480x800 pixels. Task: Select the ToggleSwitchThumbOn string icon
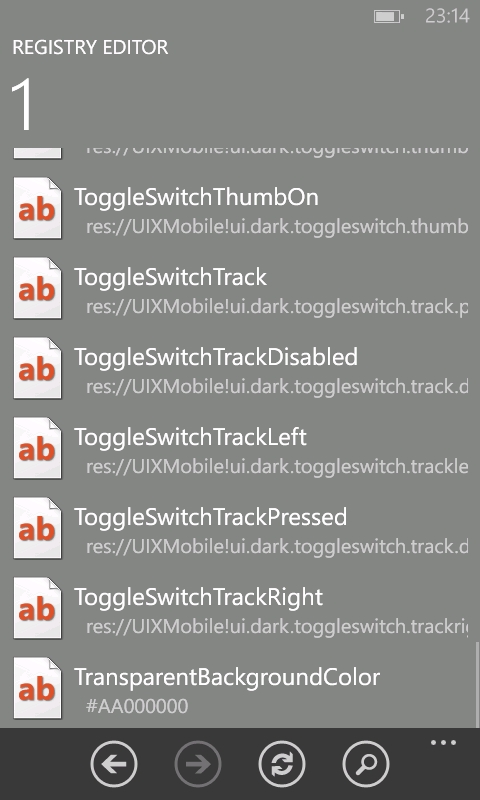[x=37, y=208]
